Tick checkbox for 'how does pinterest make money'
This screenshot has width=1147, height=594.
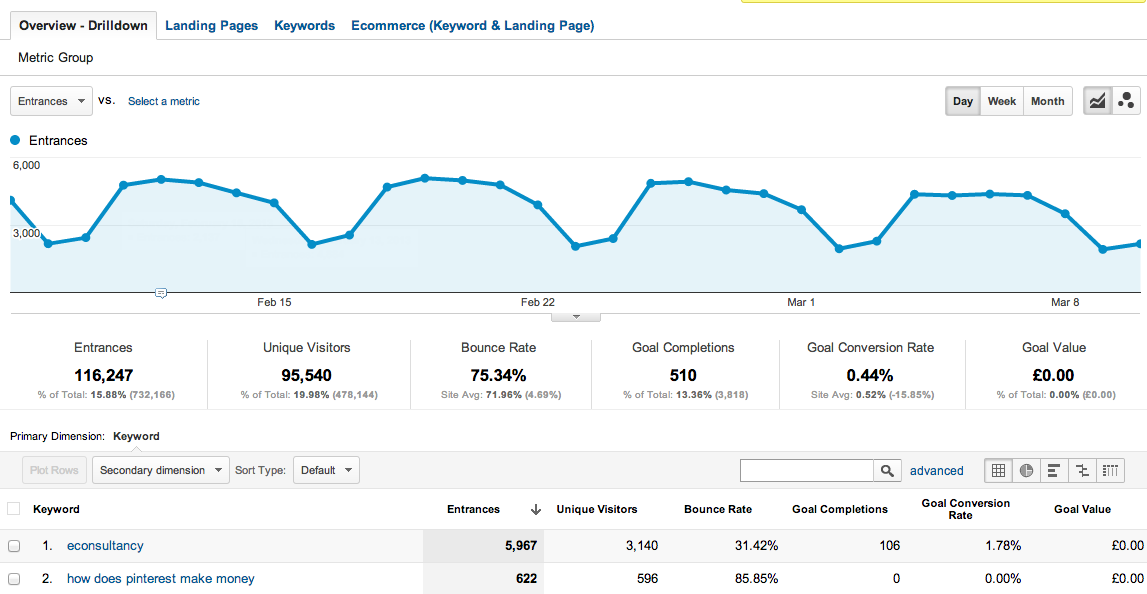[x=14, y=579]
